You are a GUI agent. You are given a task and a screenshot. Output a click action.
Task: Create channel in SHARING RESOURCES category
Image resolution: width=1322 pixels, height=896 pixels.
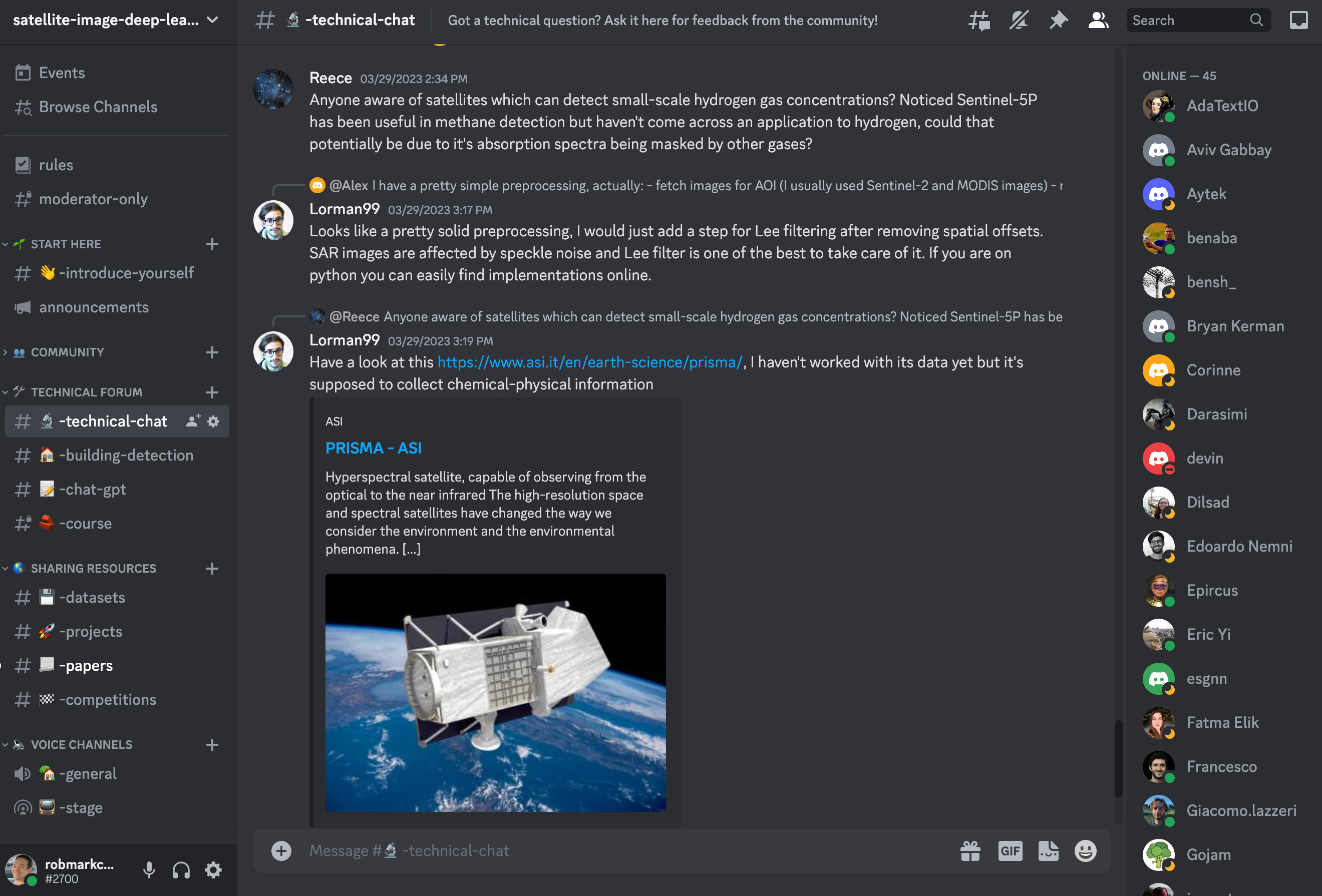[x=212, y=569]
